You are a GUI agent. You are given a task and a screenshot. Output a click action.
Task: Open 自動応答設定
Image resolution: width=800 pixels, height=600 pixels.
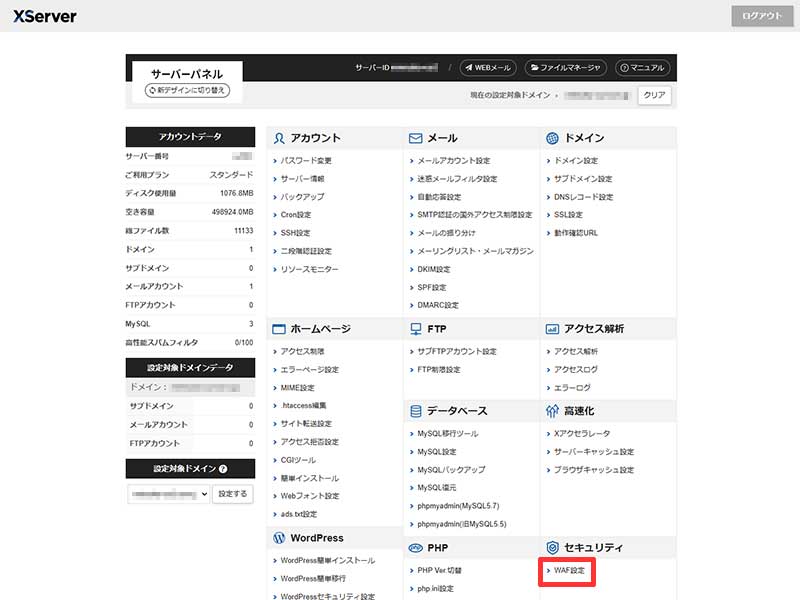439,197
